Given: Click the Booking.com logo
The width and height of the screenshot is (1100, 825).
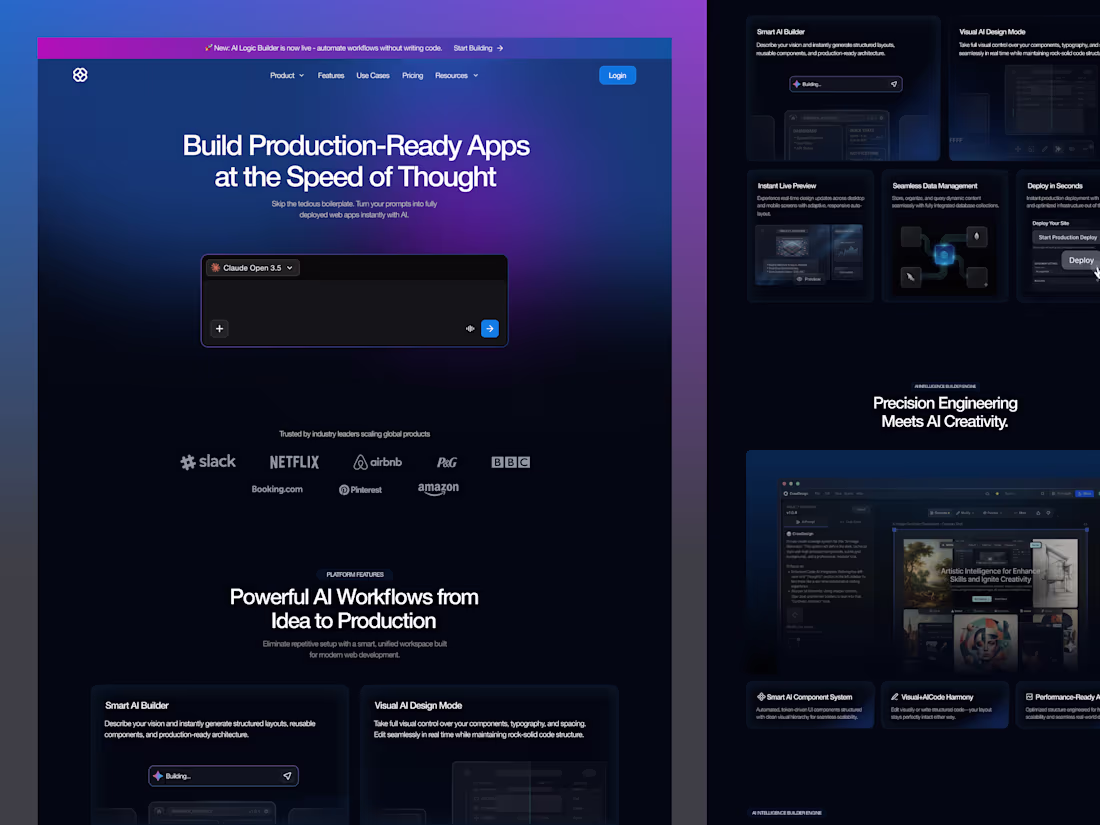Looking at the screenshot, I should coord(277,489).
